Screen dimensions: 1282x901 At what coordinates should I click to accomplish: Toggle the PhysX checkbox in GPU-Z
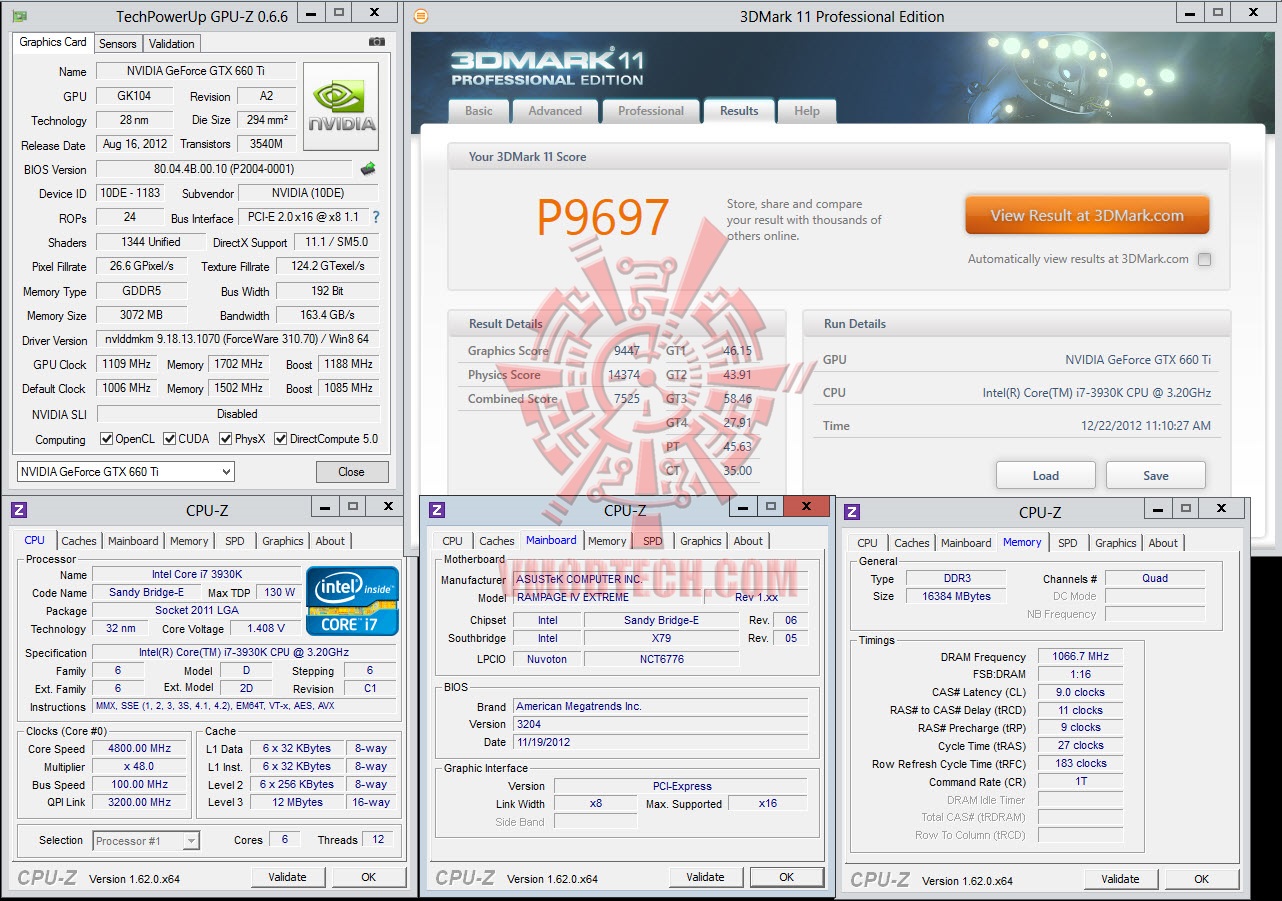coord(226,439)
